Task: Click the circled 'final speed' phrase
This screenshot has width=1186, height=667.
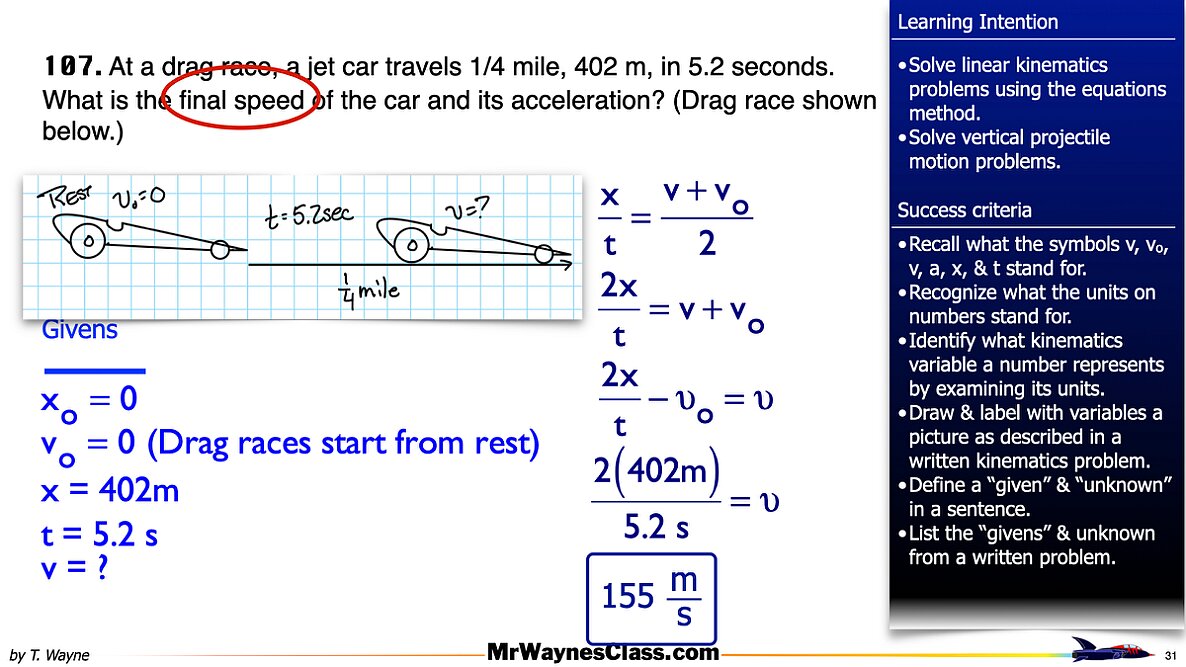Action: click(x=241, y=100)
